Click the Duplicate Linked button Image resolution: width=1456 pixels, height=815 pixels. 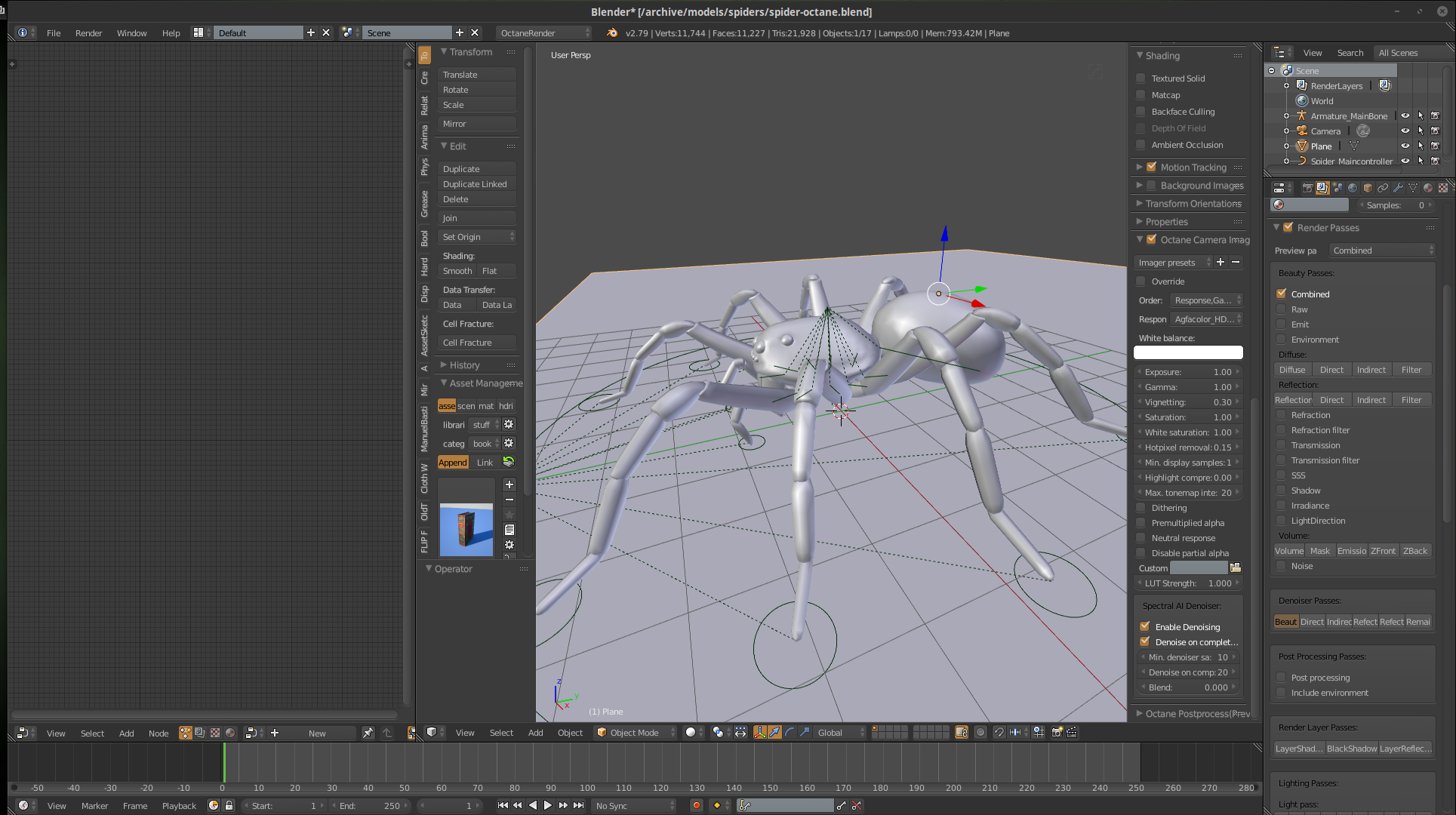pos(477,184)
